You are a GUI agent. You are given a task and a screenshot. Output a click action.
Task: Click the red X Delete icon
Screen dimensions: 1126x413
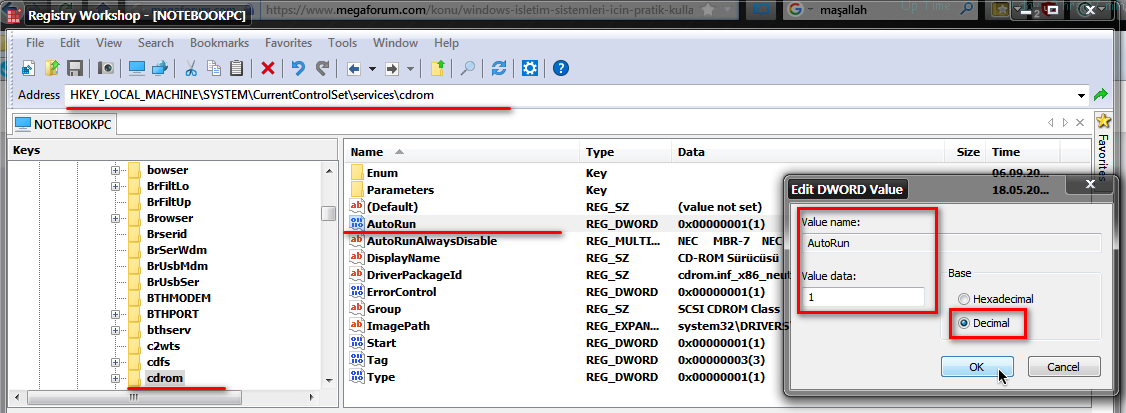click(268, 68)
